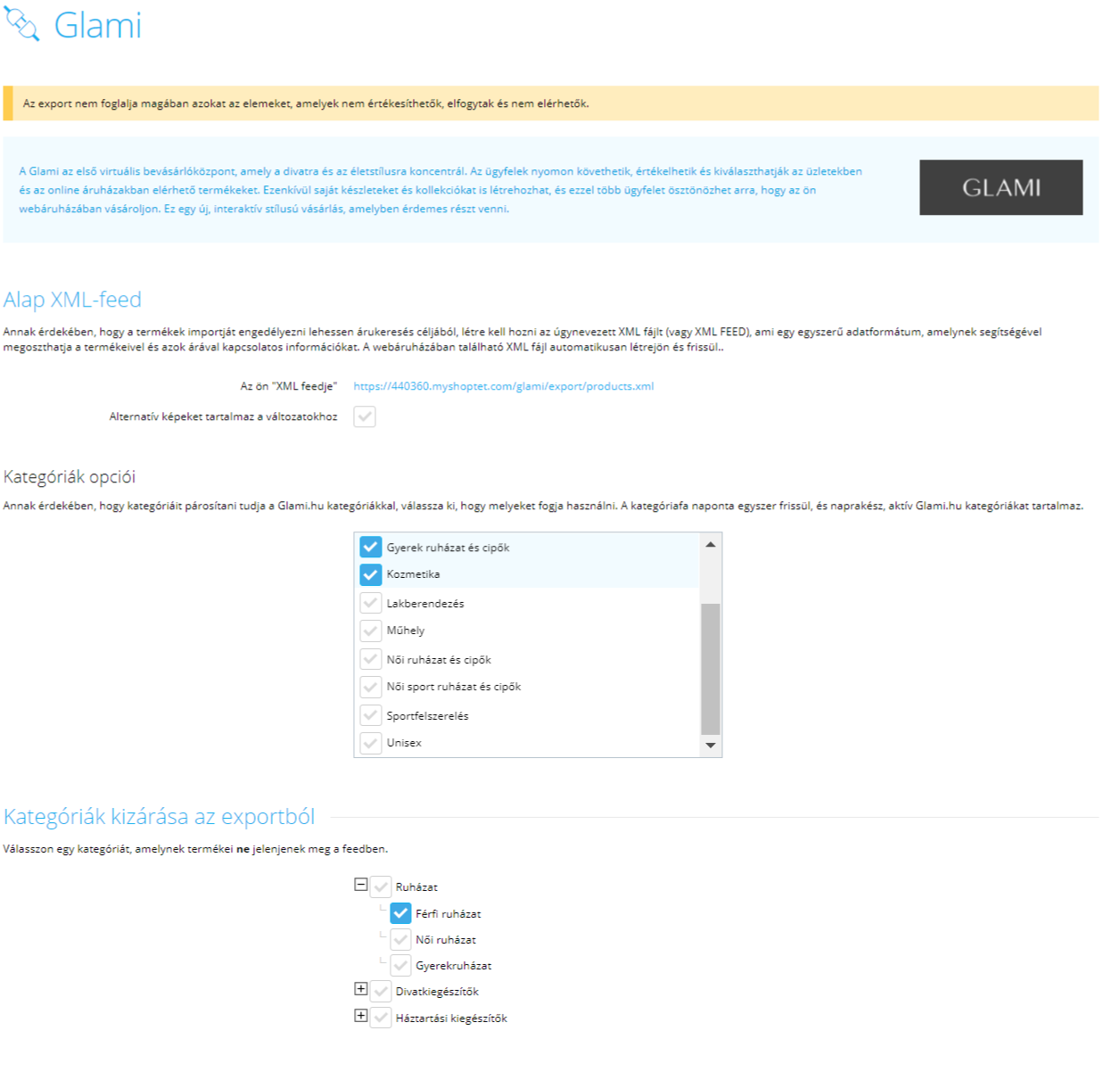Click the Kozmetika list label
This screenshot has height=1072, width=1120.
(413, 574)
